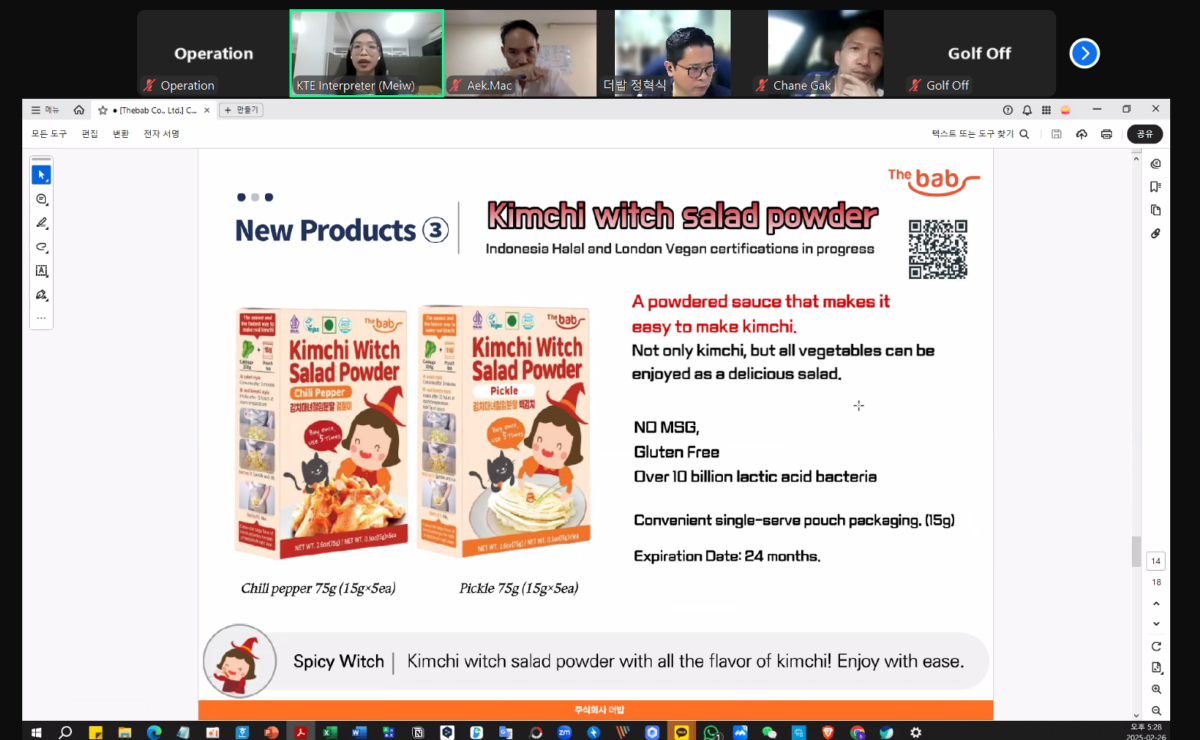Star the Thebab Co. document tab
The height and width of the screenshot is (740, 1200).
click(x=102, y=110)
